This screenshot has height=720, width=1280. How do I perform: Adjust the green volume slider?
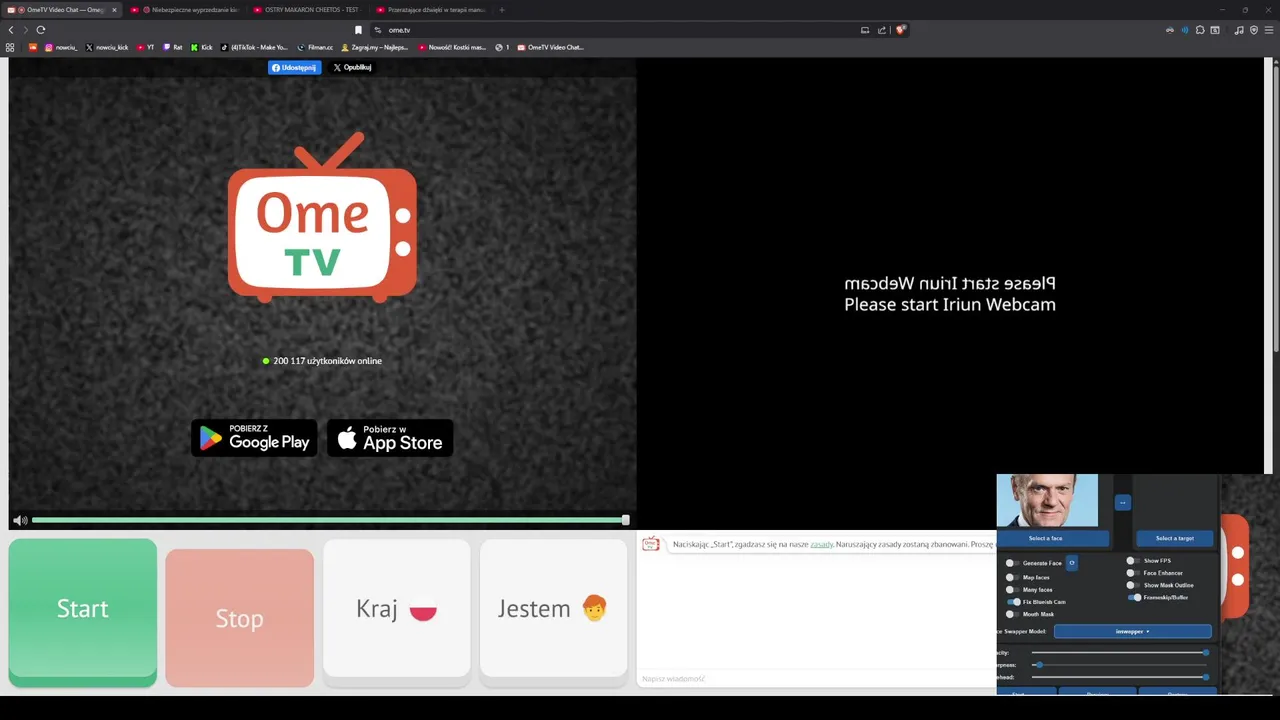click(x=328, y=520)
